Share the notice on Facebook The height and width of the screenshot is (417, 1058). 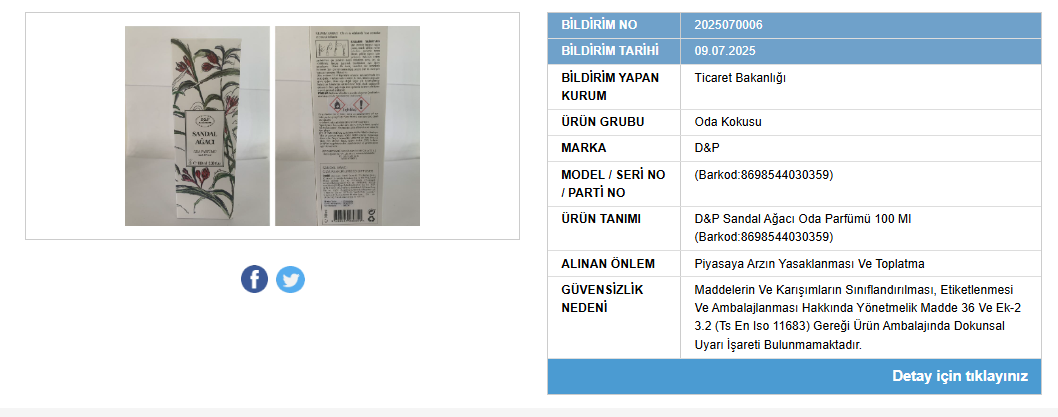254,279
